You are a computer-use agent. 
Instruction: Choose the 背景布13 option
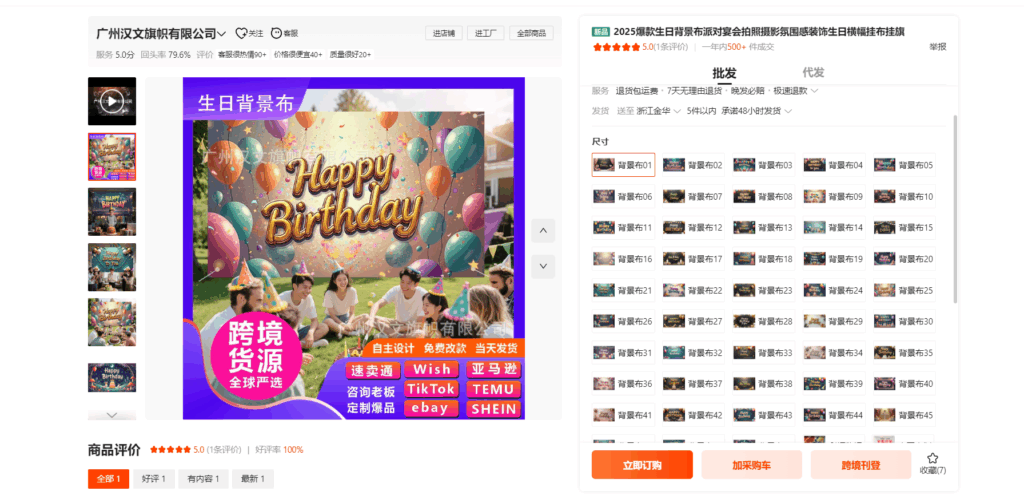pos(764,228)
